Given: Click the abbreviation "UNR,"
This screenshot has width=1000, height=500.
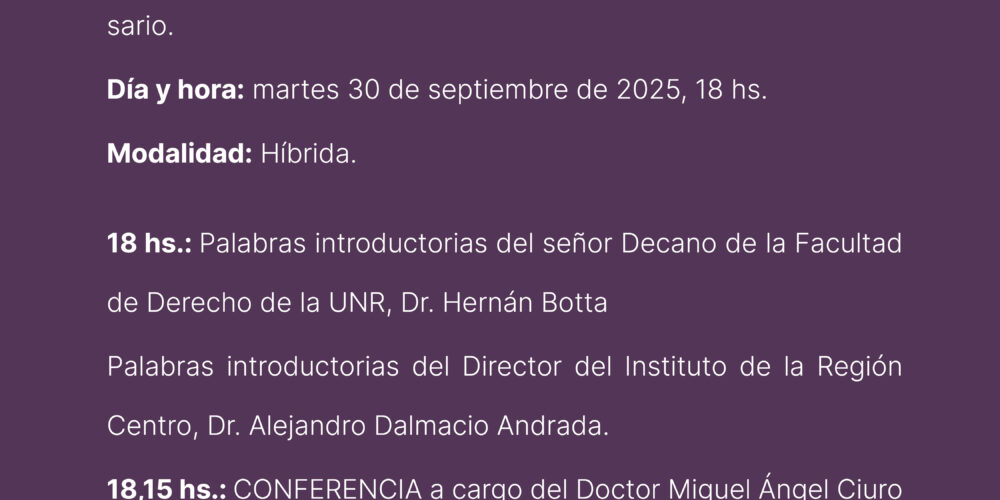Looking at the screenshot, I should pyautogui.click(x=360, y=304).
